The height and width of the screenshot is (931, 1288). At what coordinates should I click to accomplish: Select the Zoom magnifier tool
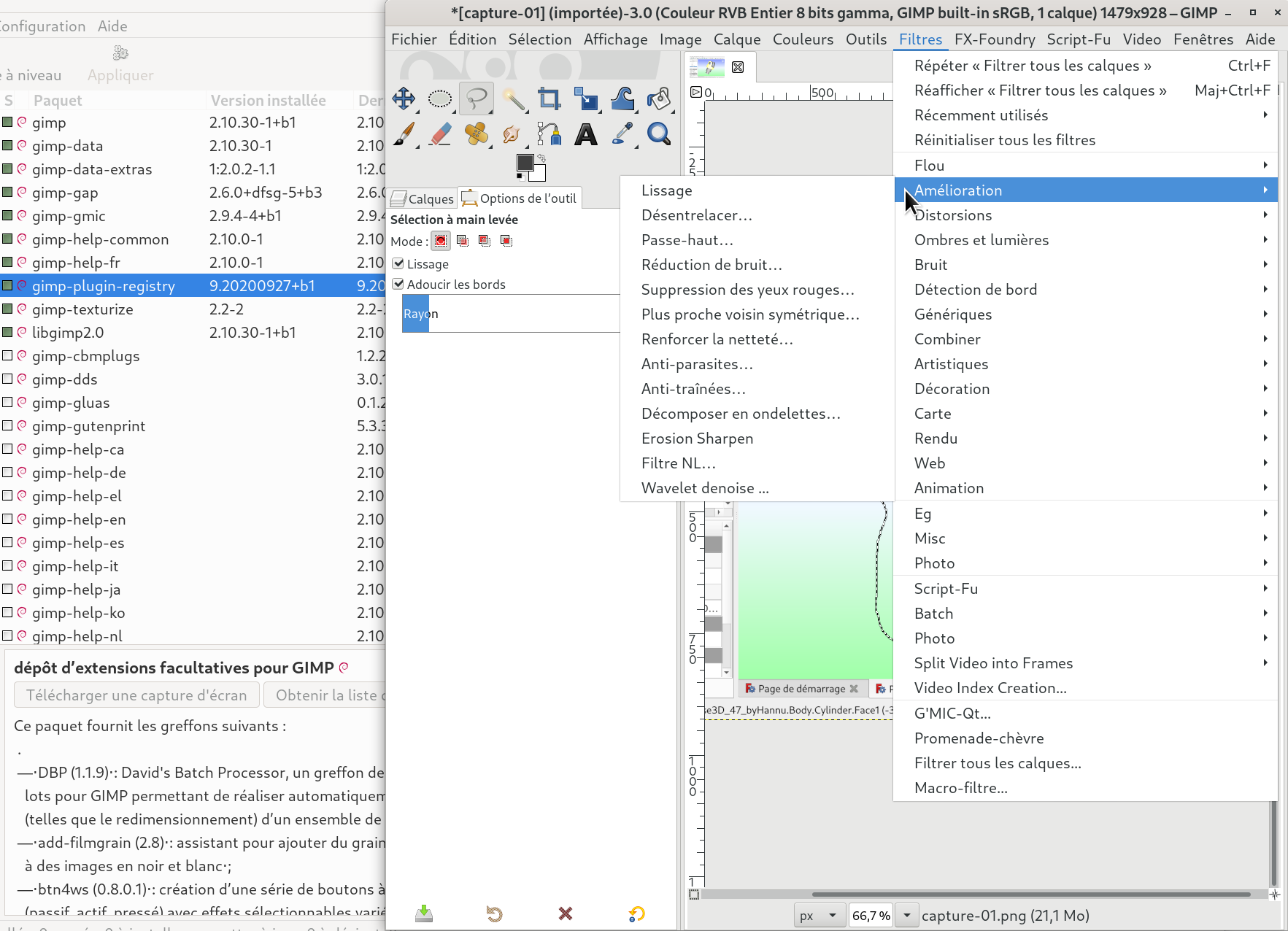click(x=659, y=134)
